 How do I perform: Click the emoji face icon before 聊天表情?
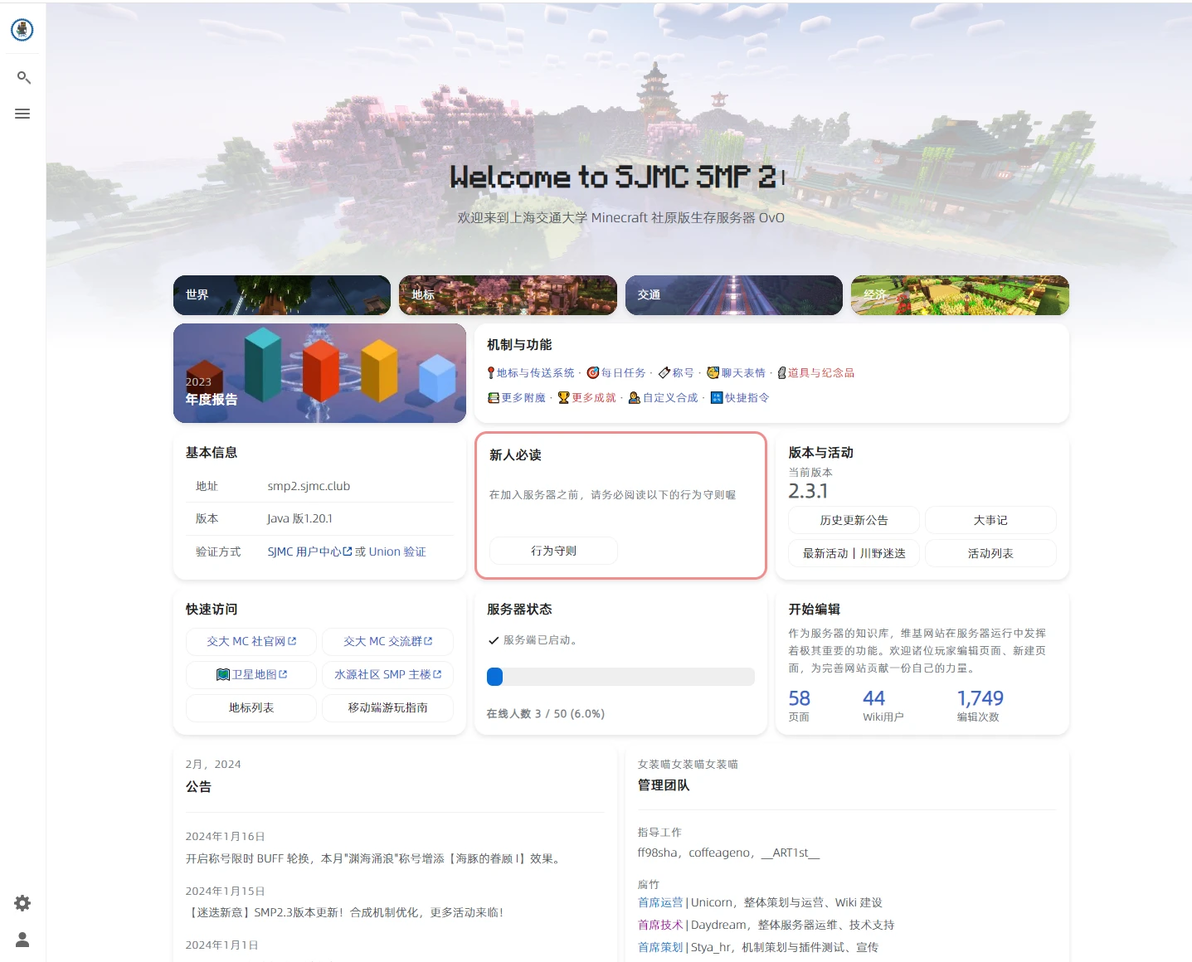coord(713,373)
